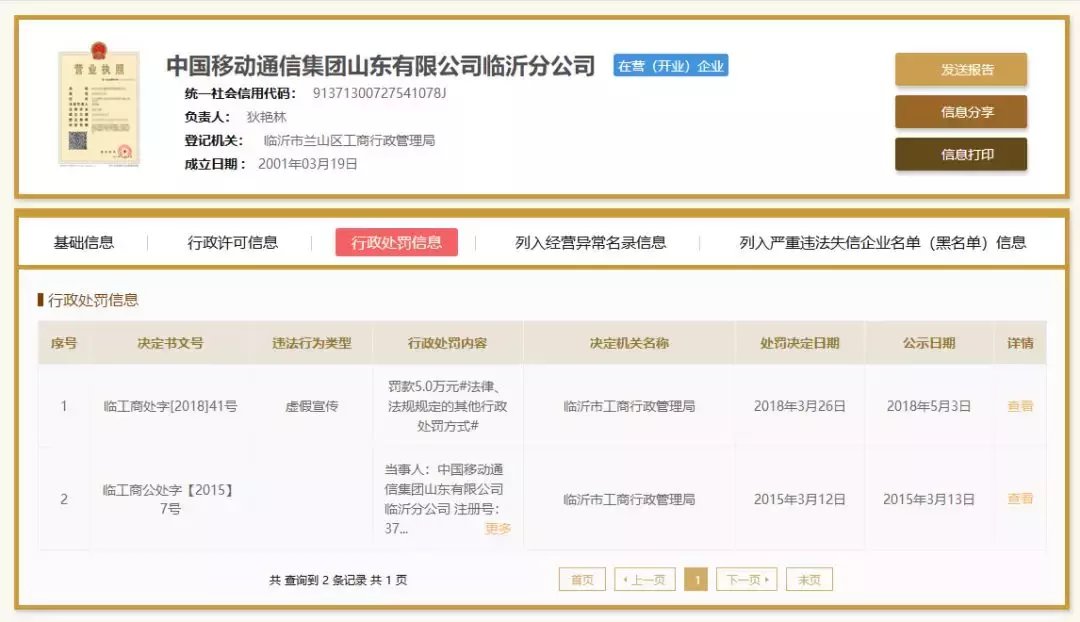The image size is (1080, 622).
Task: Open the 行政许可信息 tab
Action: [233, 242]
